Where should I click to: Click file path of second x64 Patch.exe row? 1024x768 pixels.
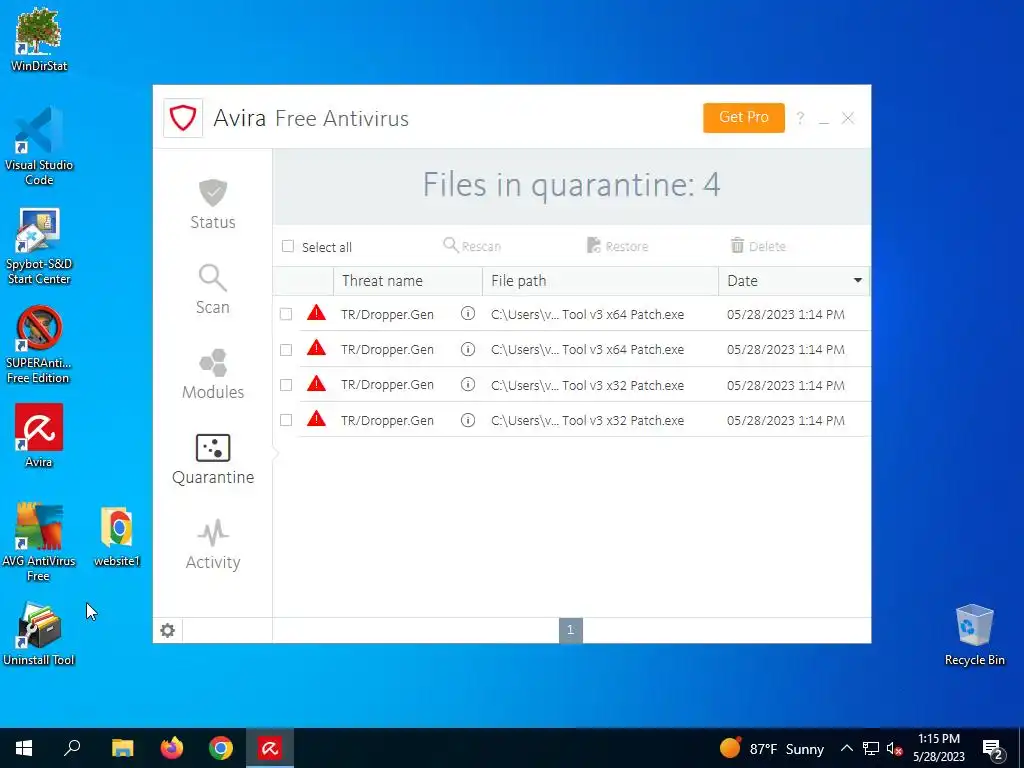coord(587,349)
